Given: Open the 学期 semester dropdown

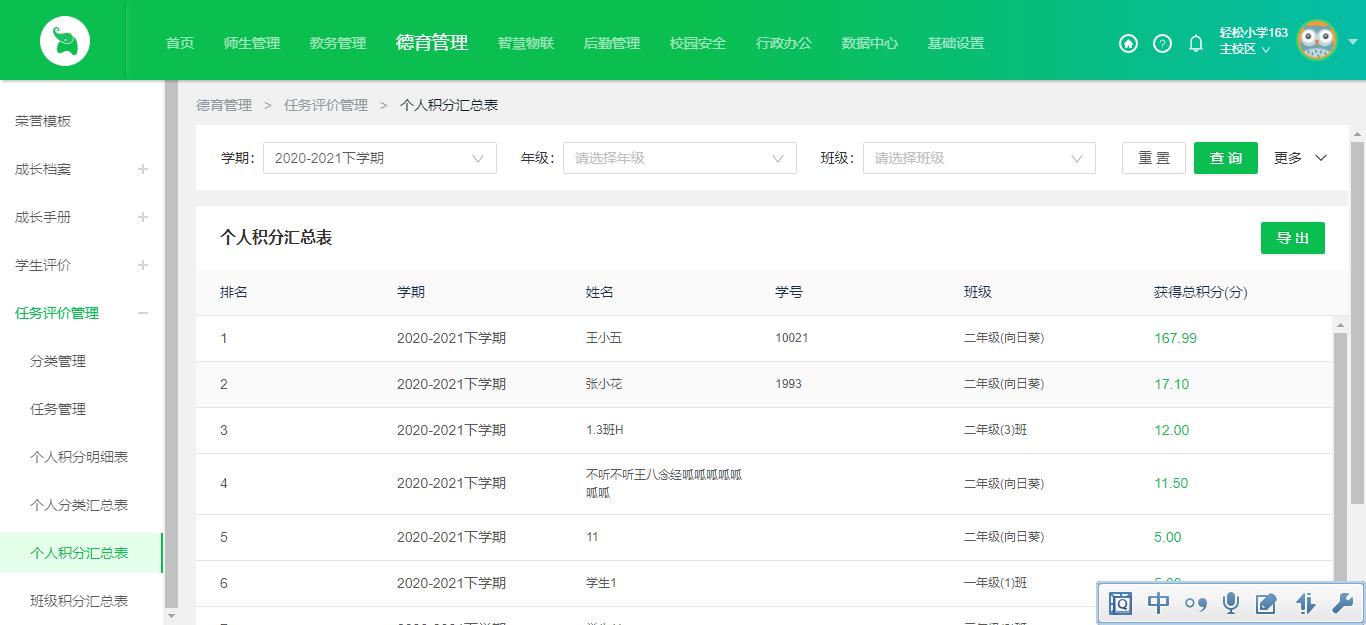Looking at the screenshot, I should [x=380, y=157].
